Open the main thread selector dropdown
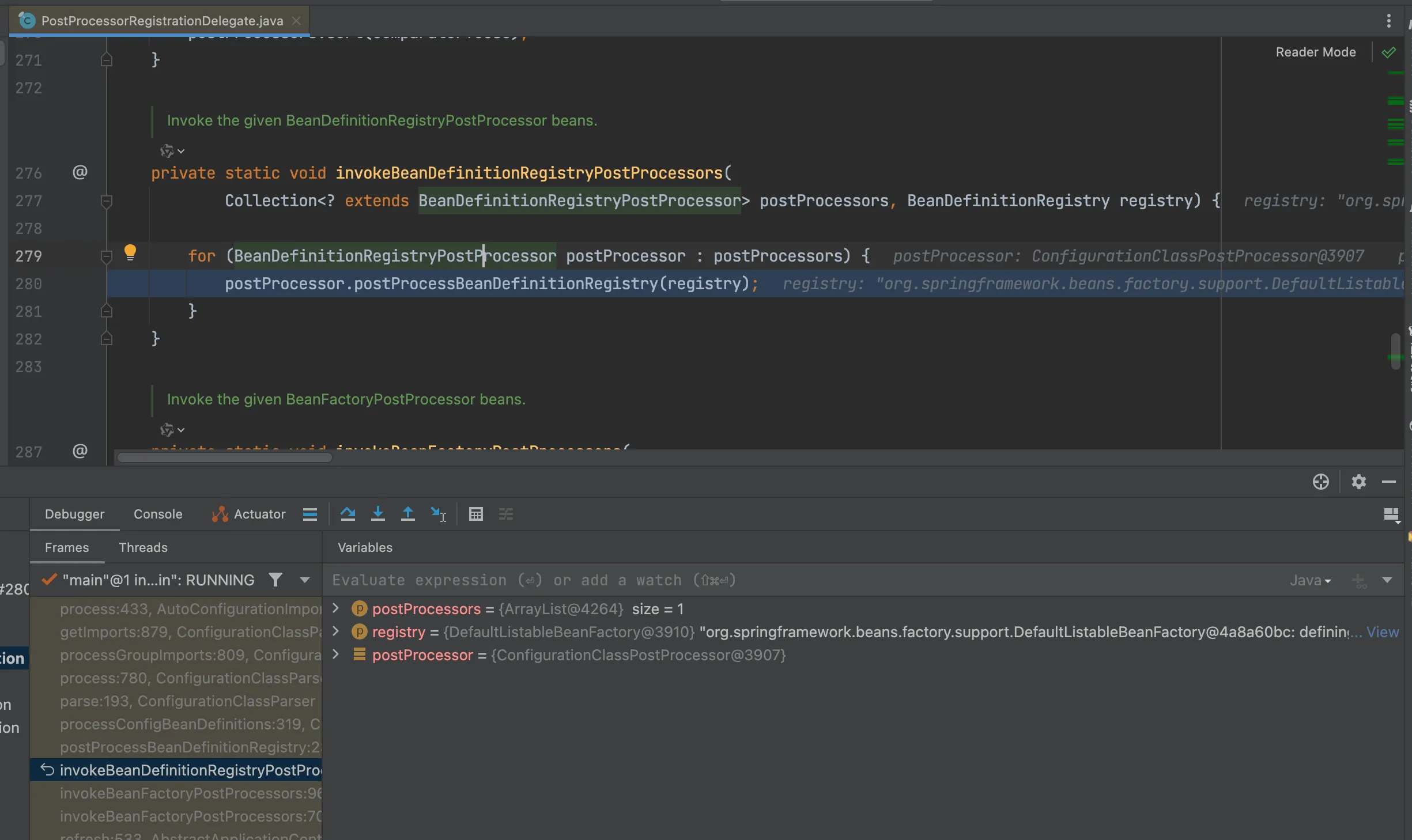 tap(305, 580)
